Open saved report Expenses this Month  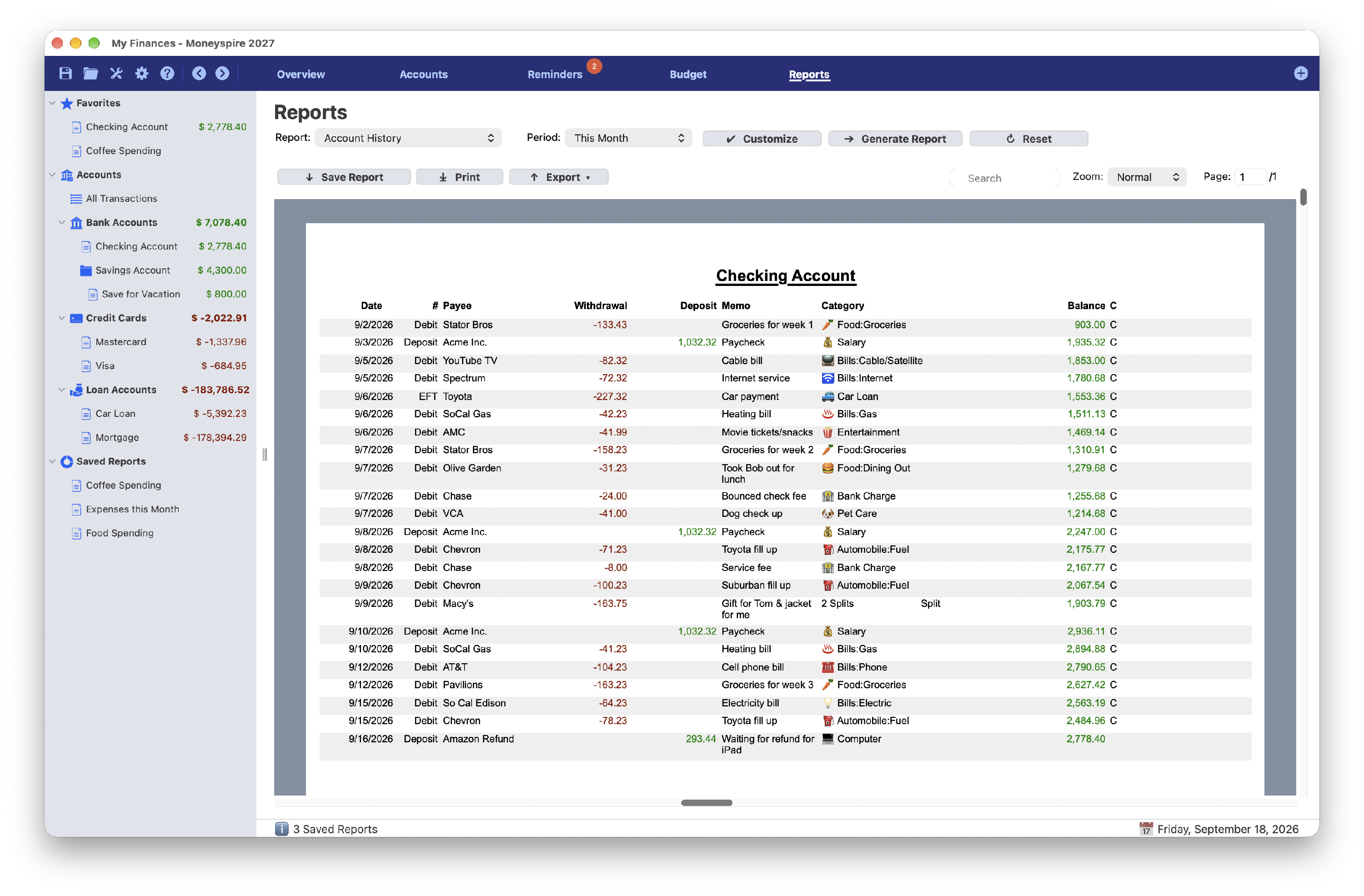[x=132, y=509]
